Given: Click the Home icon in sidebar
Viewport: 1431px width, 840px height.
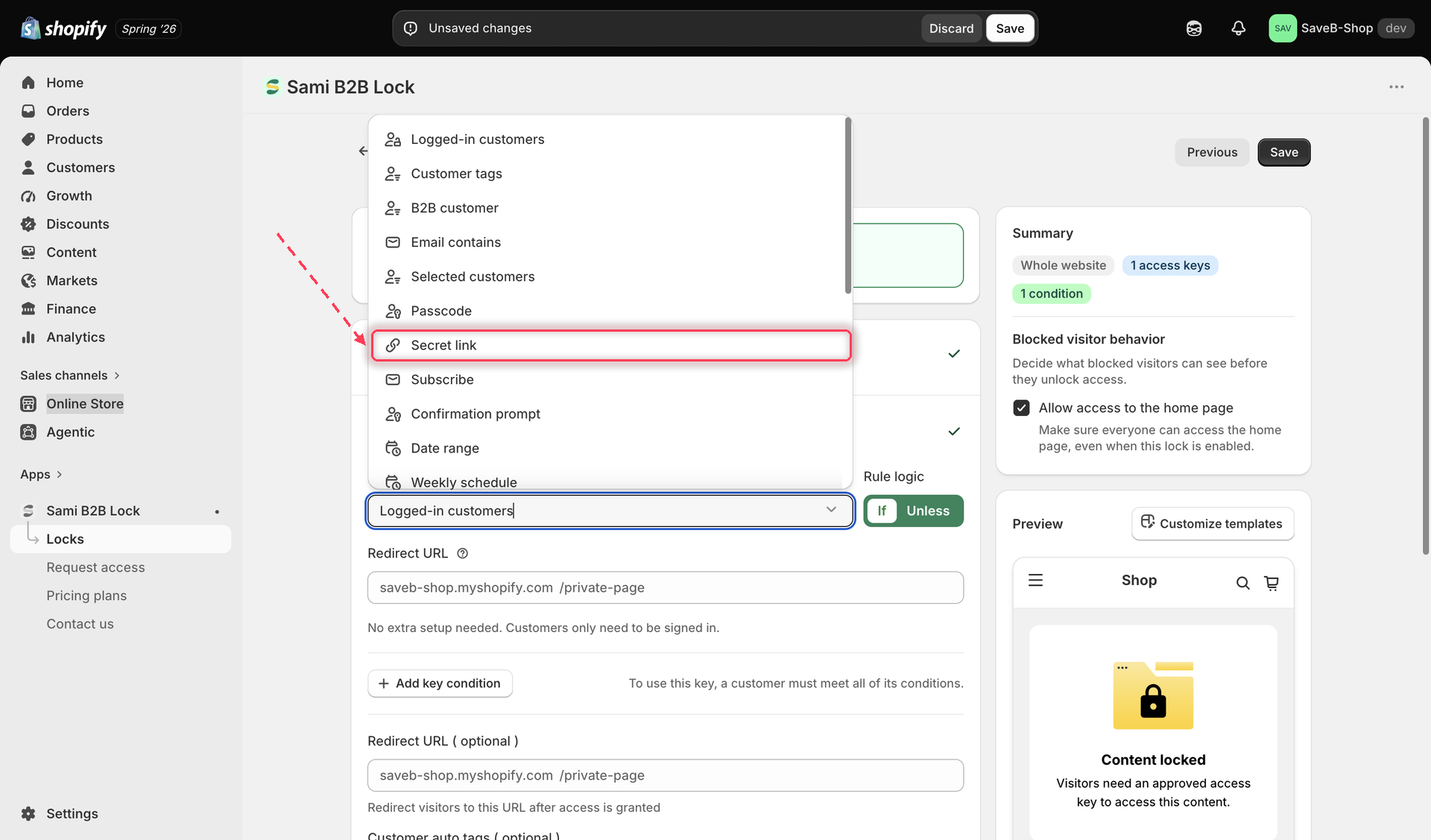Looking at the screenshot, I should (x=28, y=83).
